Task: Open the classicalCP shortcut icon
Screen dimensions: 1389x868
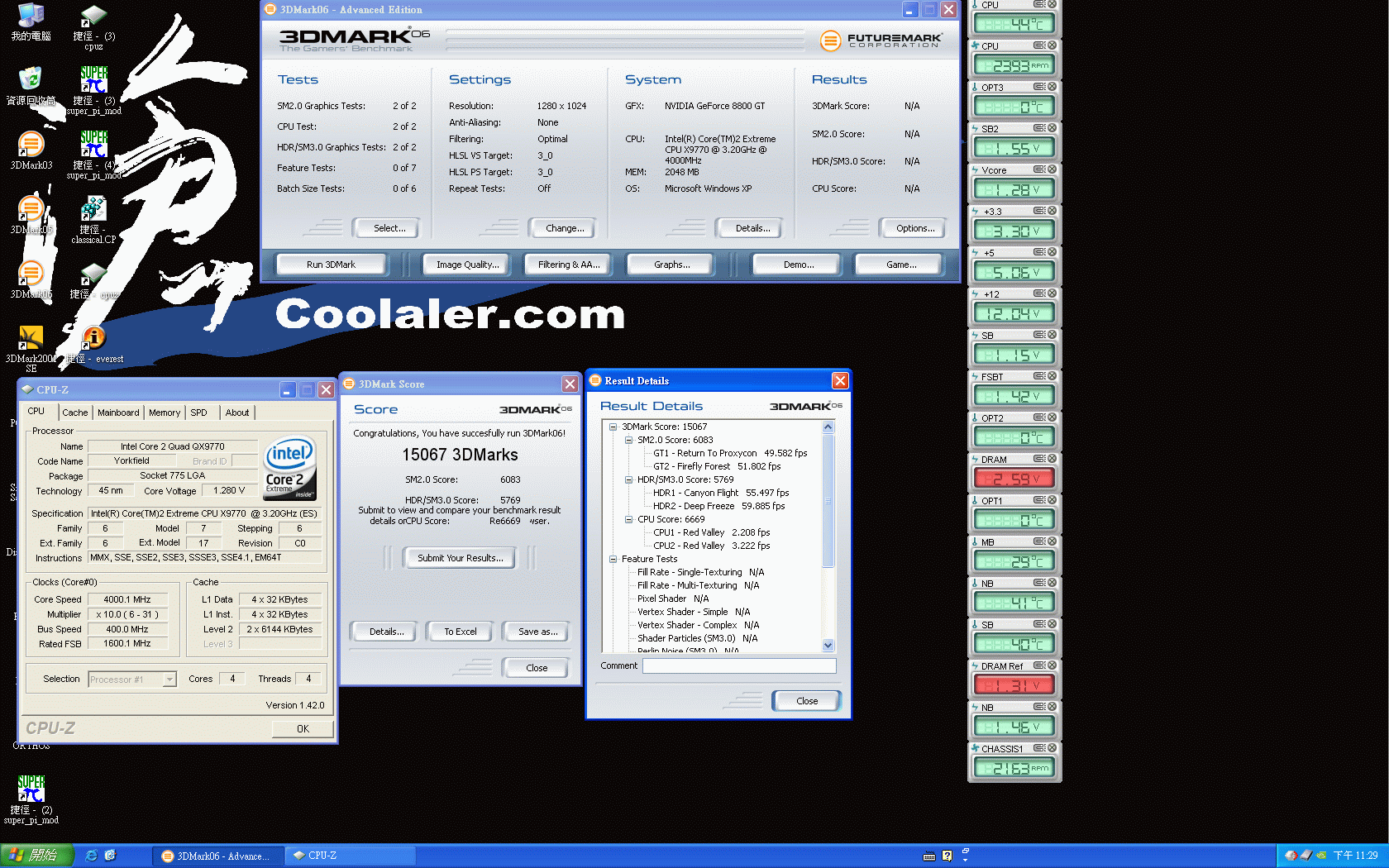Action: [x=93, y=209]
